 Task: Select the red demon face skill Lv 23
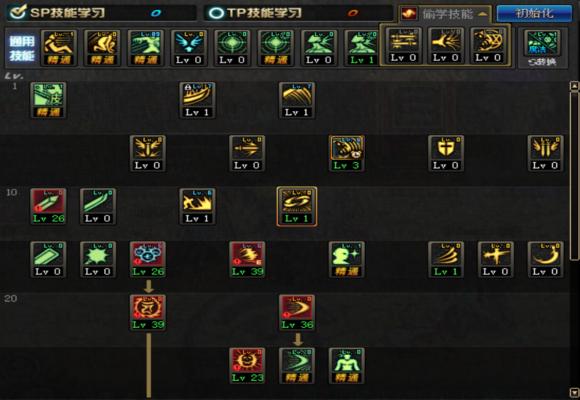coord(247,365)
